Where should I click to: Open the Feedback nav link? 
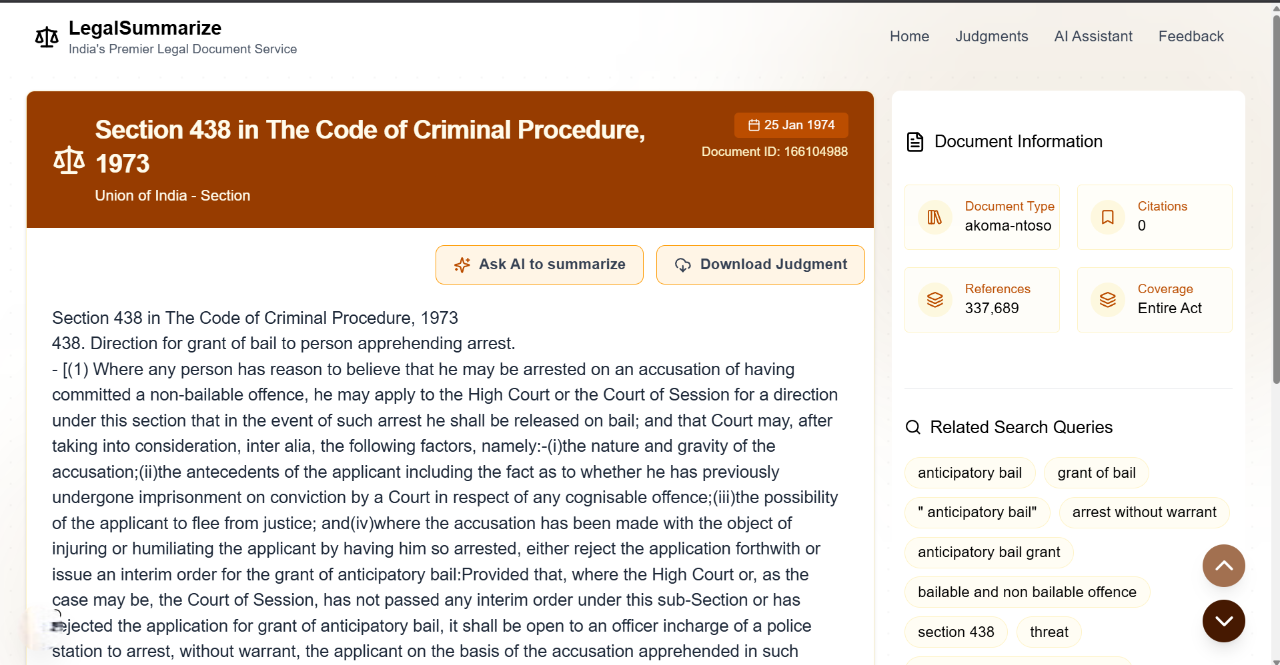click(1191, 36)
